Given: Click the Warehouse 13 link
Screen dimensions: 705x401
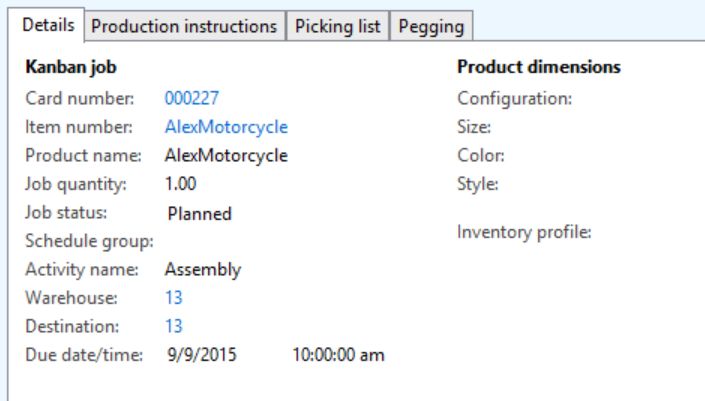Looking at the screenshot, I should click(174, 298).
